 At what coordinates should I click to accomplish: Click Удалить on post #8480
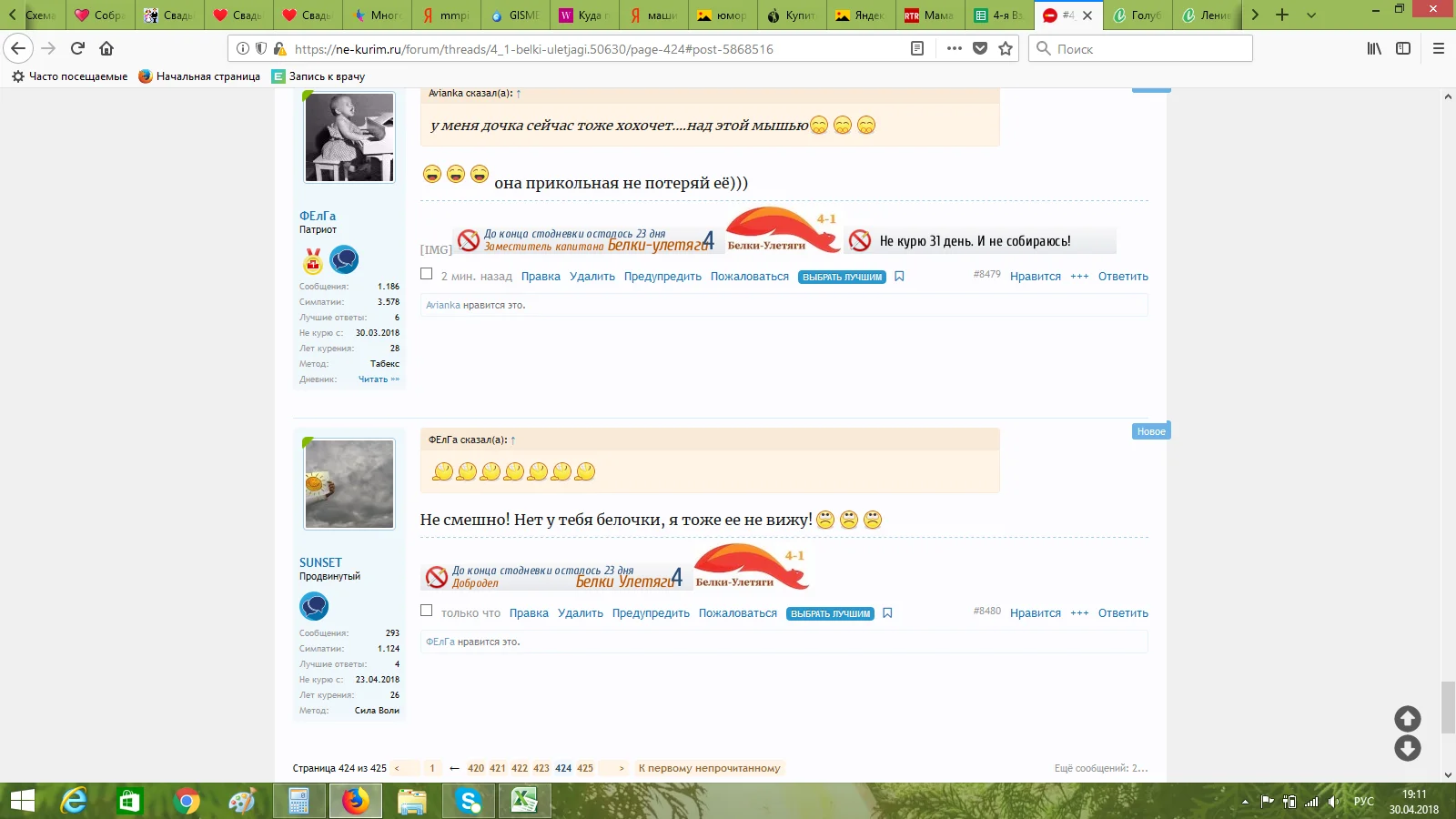(x=581, y=613)
